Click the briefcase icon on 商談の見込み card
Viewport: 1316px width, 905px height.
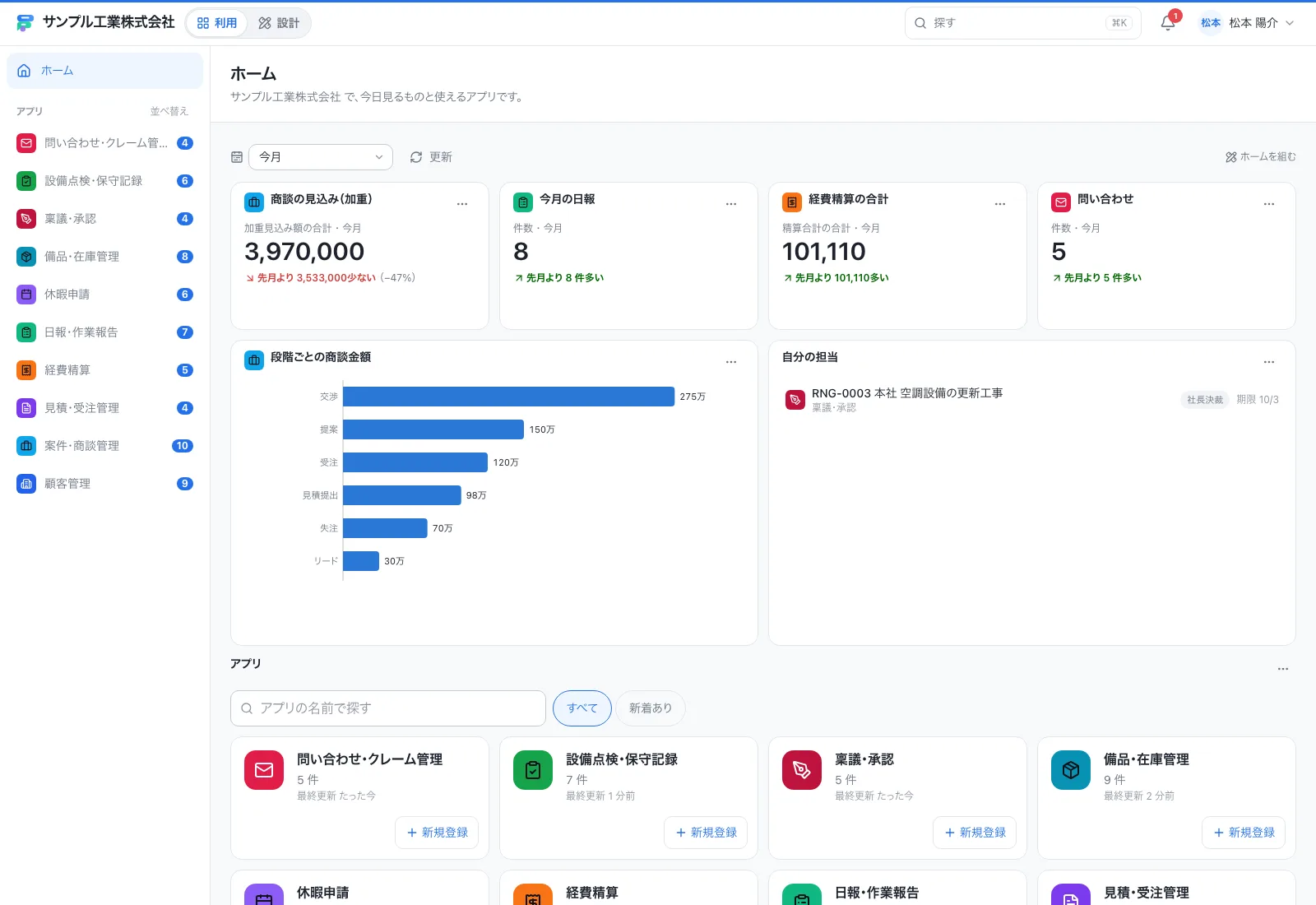click(254, 202)
